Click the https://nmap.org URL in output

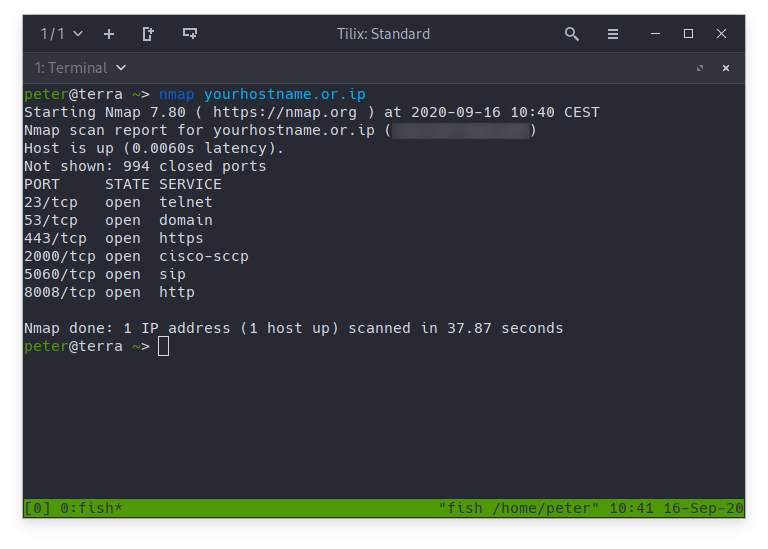(x=285, y=112)
